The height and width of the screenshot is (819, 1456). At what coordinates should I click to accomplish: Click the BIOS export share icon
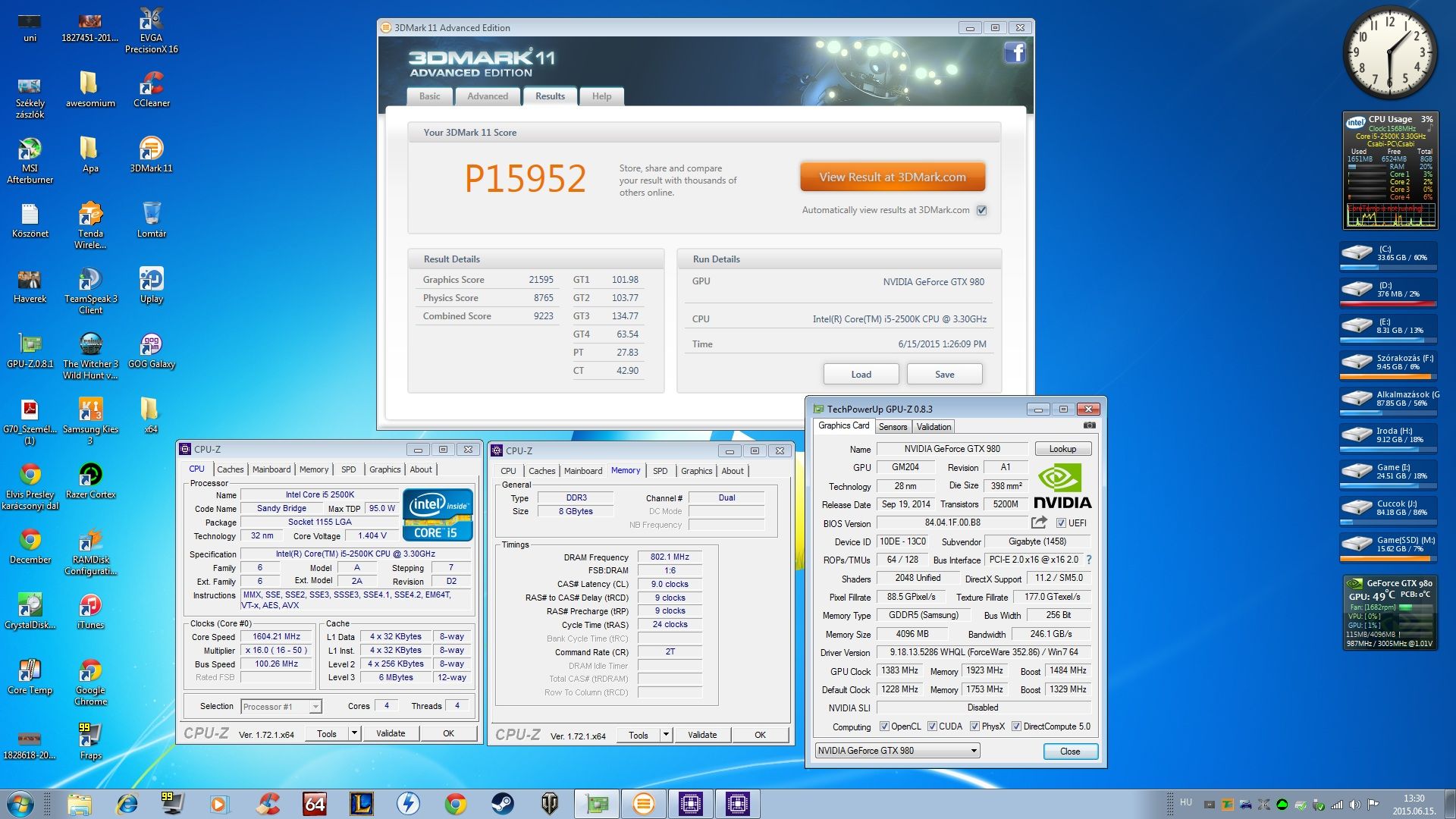[1039, 522]
